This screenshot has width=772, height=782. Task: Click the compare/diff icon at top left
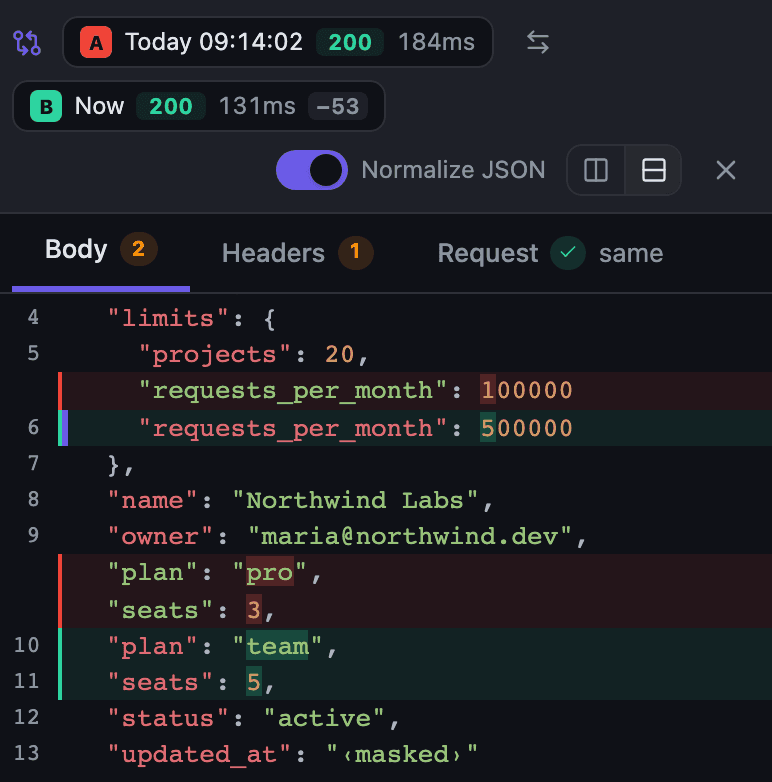tap(27, 43)
